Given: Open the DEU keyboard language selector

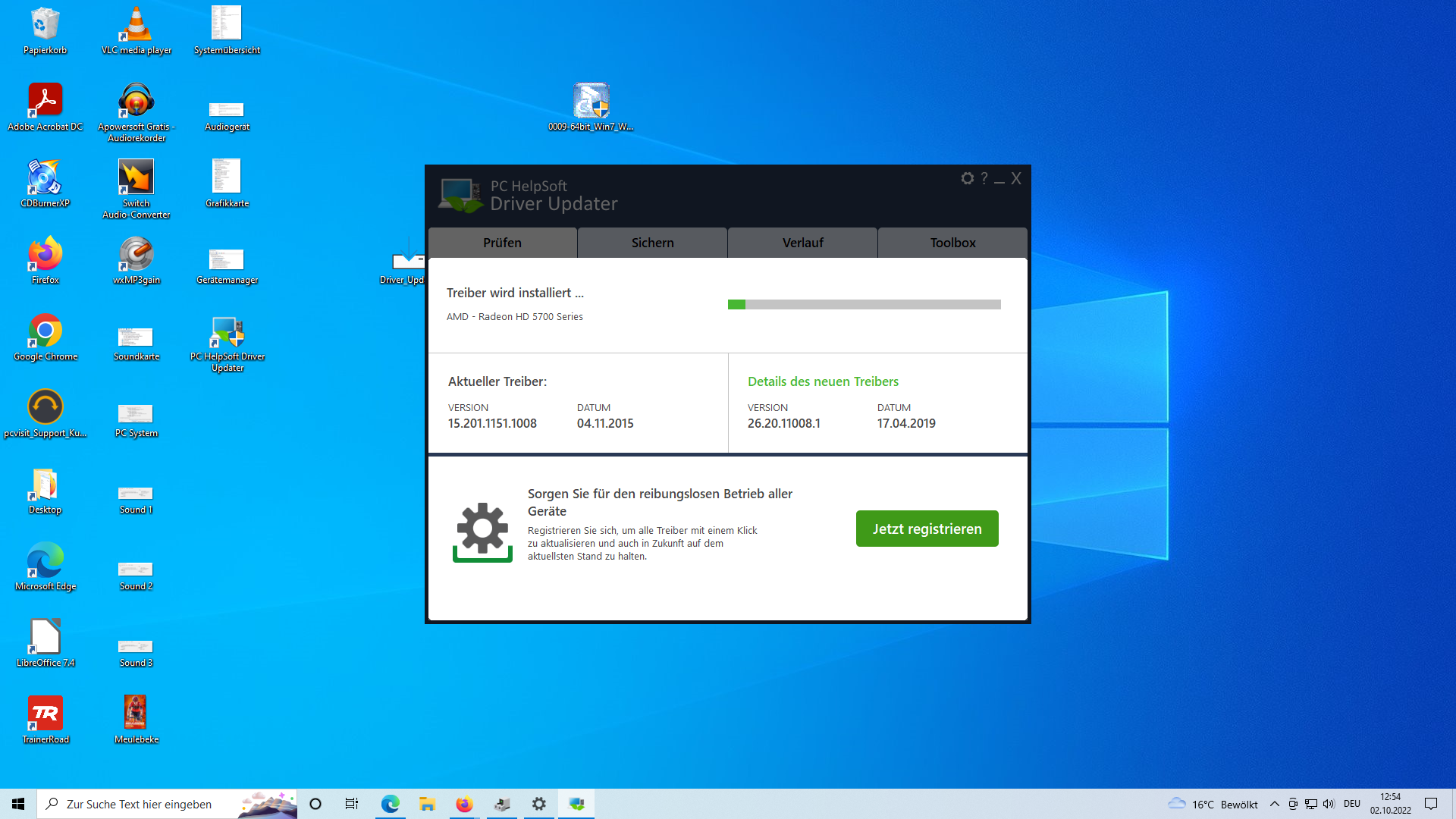Looking at the screenshot, I should 1351,804.
